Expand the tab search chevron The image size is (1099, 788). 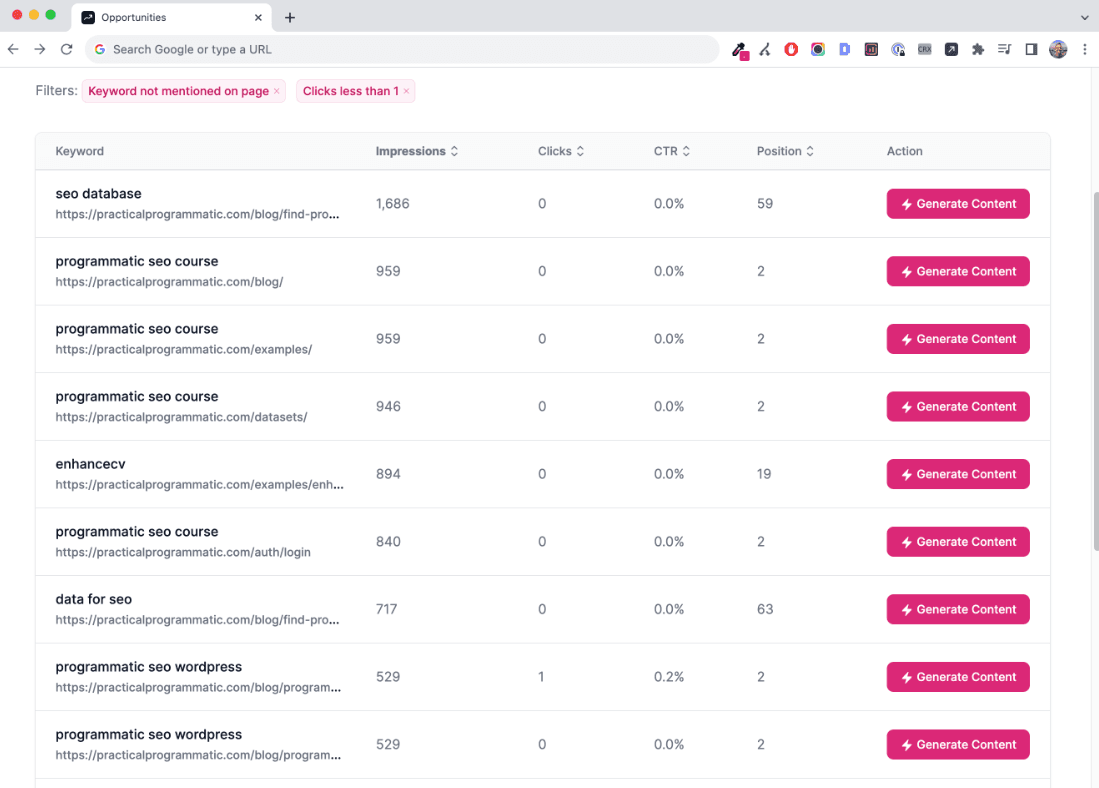[1084, 18]
